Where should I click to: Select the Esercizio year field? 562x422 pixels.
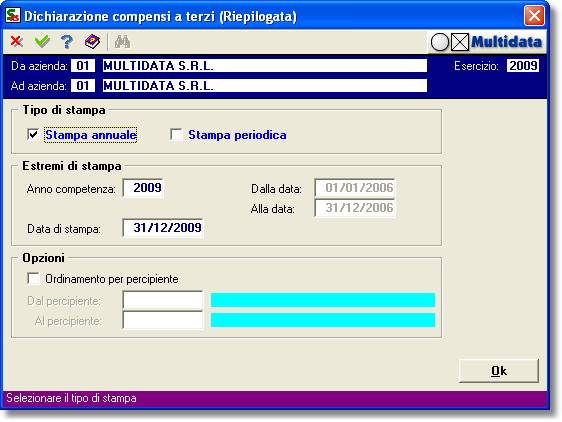click(x=523, y=66)
